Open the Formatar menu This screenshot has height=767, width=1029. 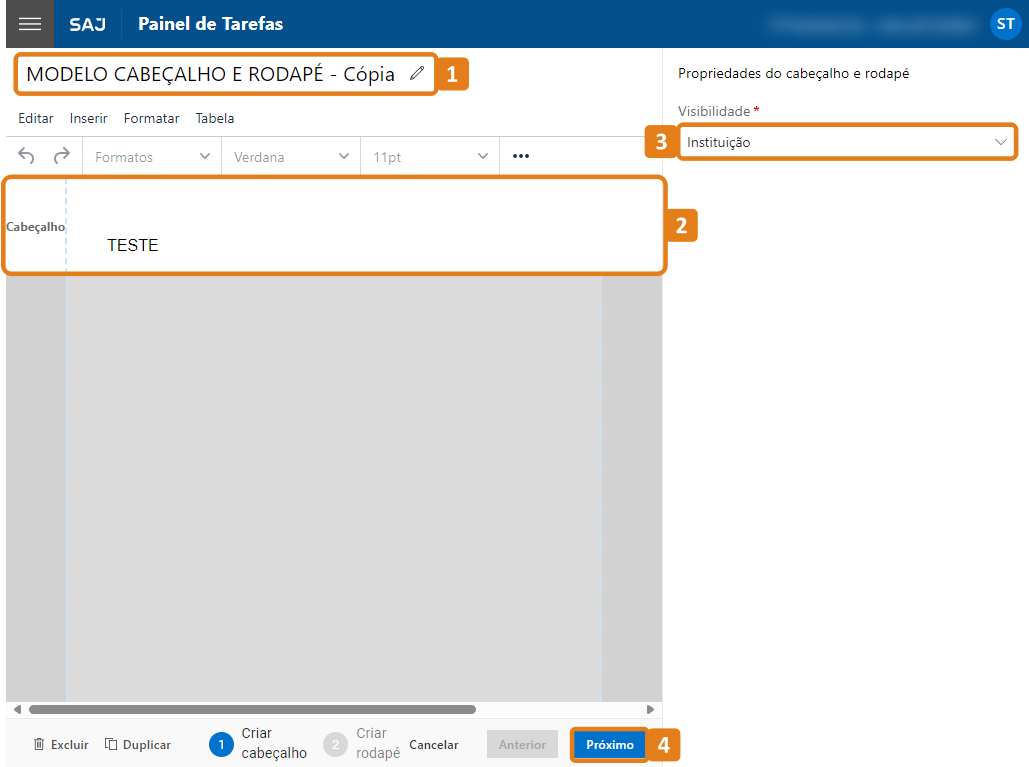click(152, 118)
